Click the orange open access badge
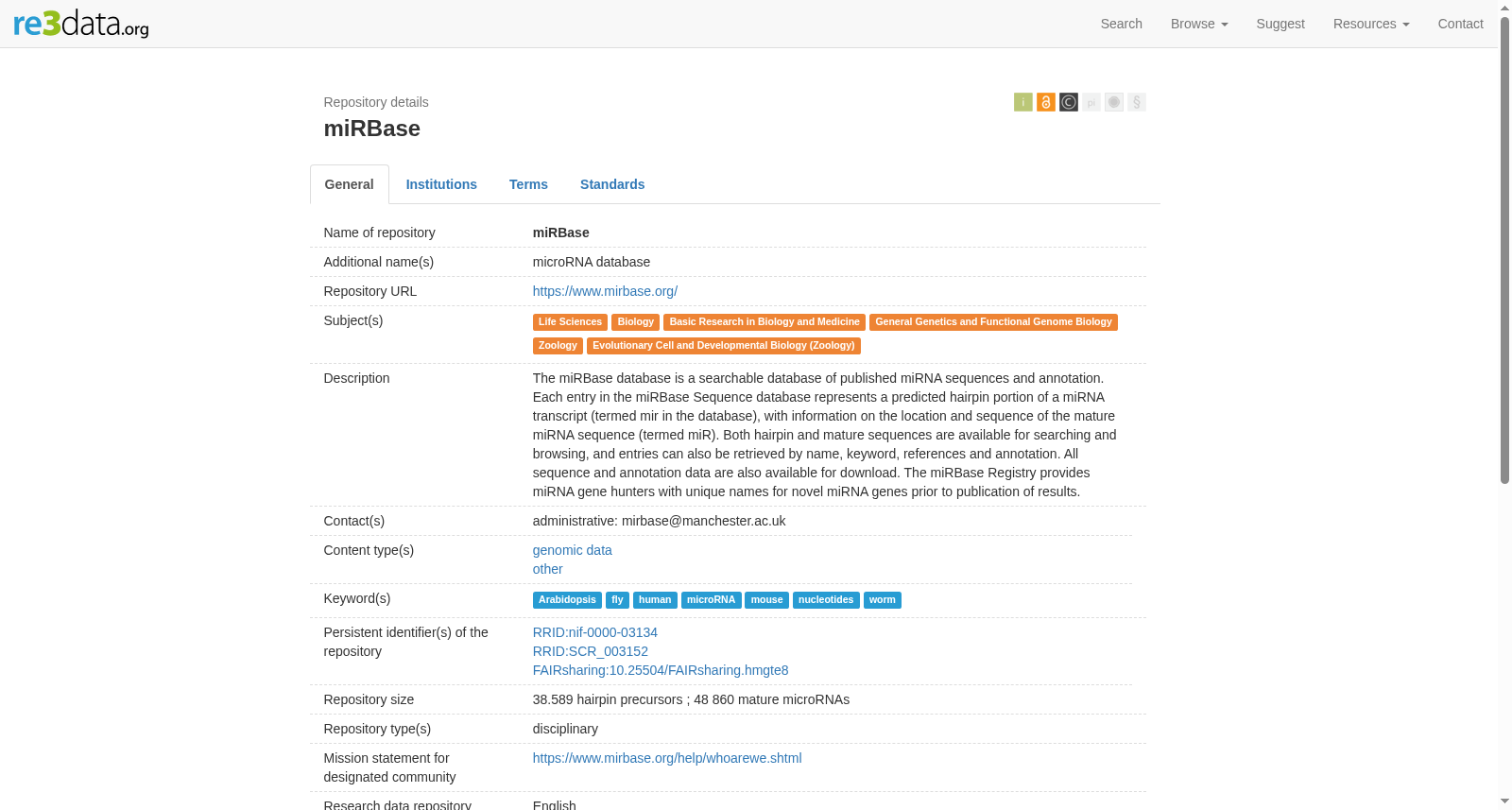 pos(1046,102)
